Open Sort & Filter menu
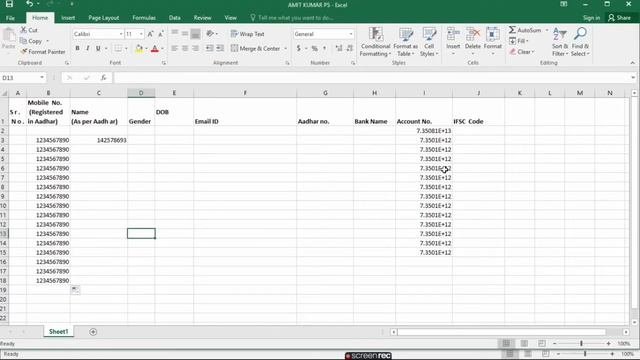Viewport: 640px width, 360px height. 560,42
